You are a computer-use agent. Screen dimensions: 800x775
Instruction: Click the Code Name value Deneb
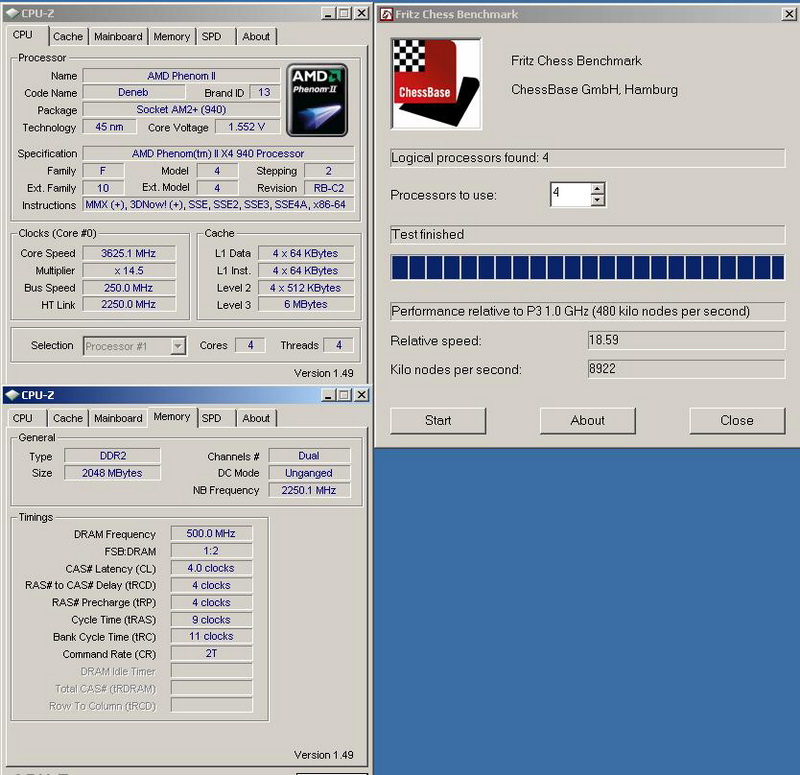pos(134,92)
